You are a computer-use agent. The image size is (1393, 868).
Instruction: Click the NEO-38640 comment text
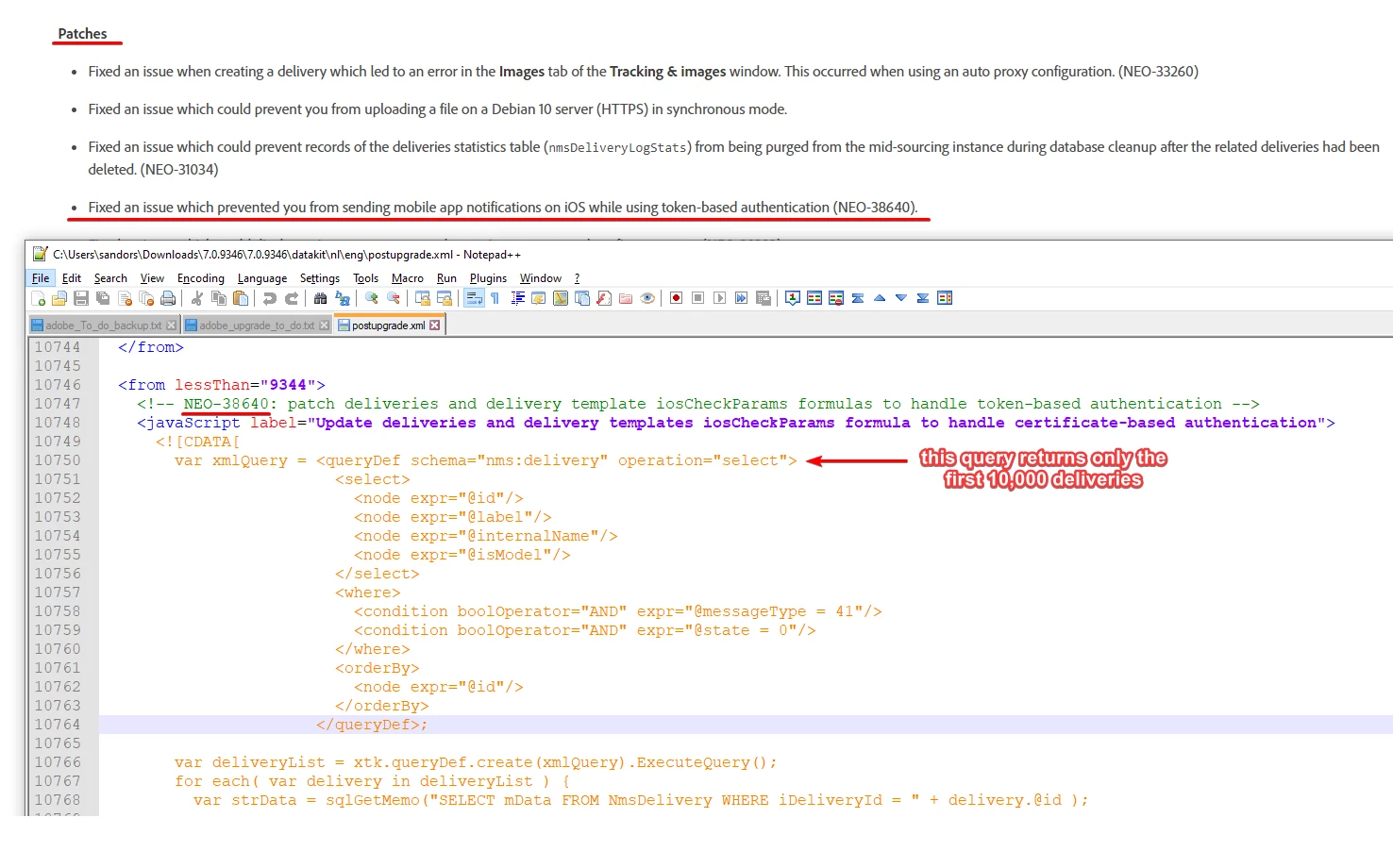(226, 404)
